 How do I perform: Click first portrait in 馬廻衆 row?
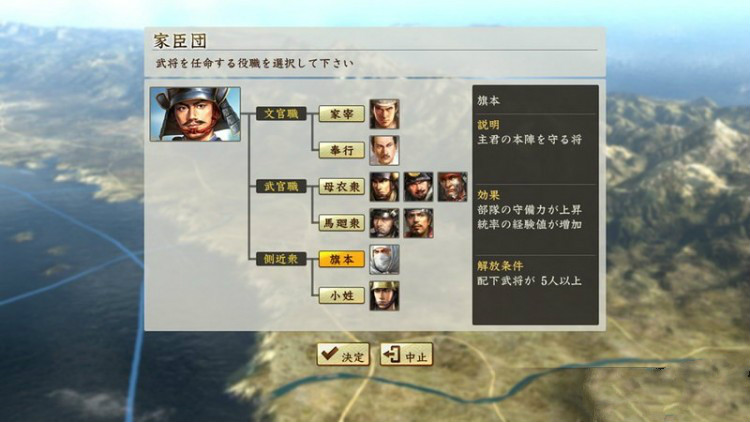[x=384, y=223]
